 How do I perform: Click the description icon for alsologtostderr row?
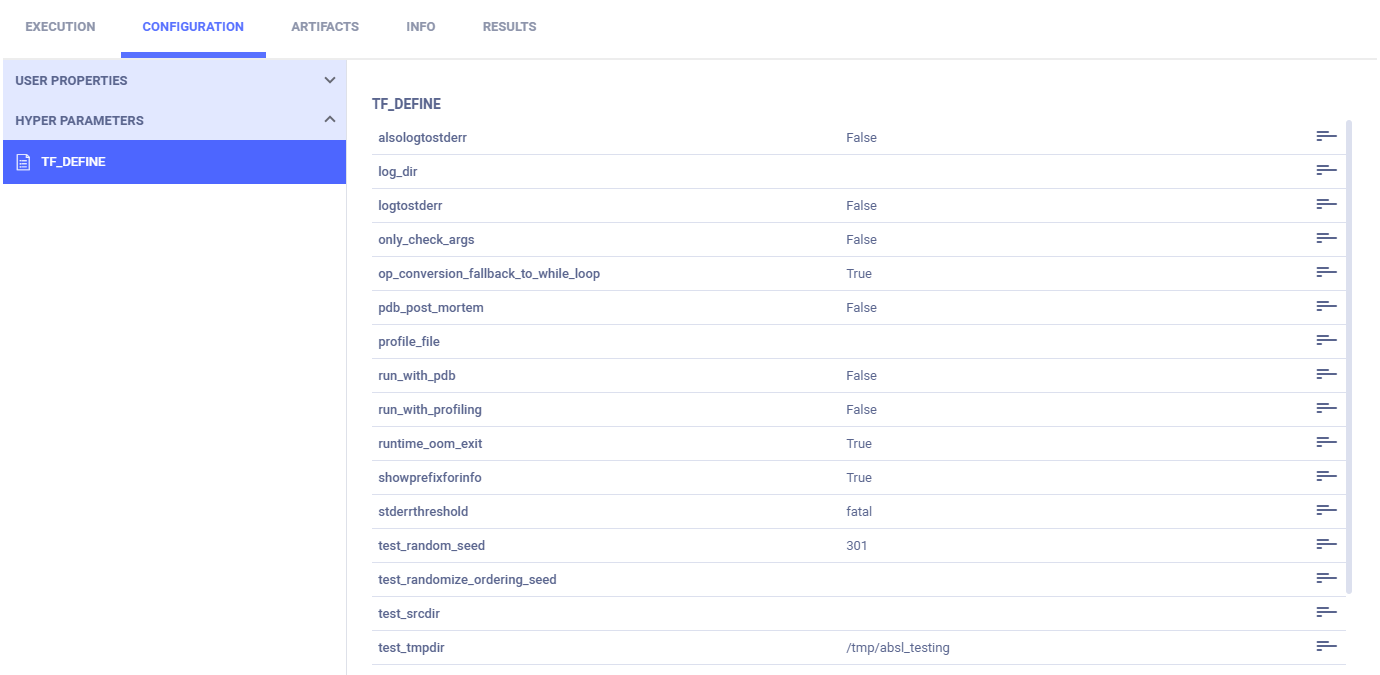1326,137
